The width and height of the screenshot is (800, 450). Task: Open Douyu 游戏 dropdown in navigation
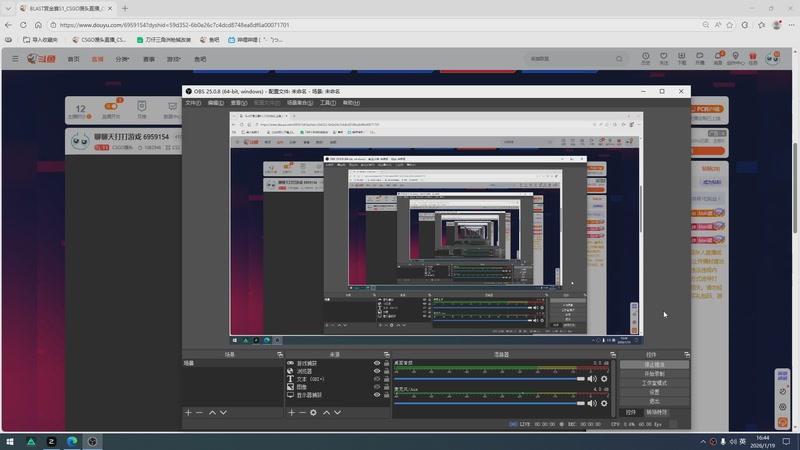click(174, 59)
